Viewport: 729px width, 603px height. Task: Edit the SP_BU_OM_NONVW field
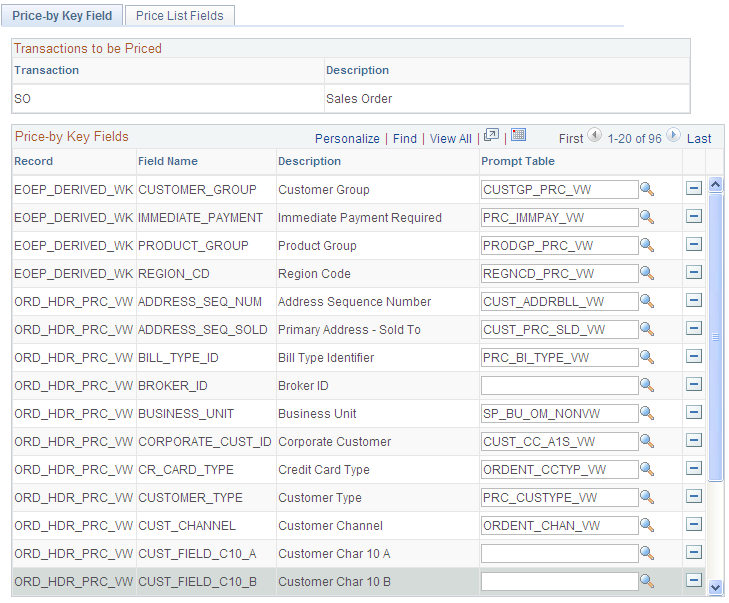(559, 413)
